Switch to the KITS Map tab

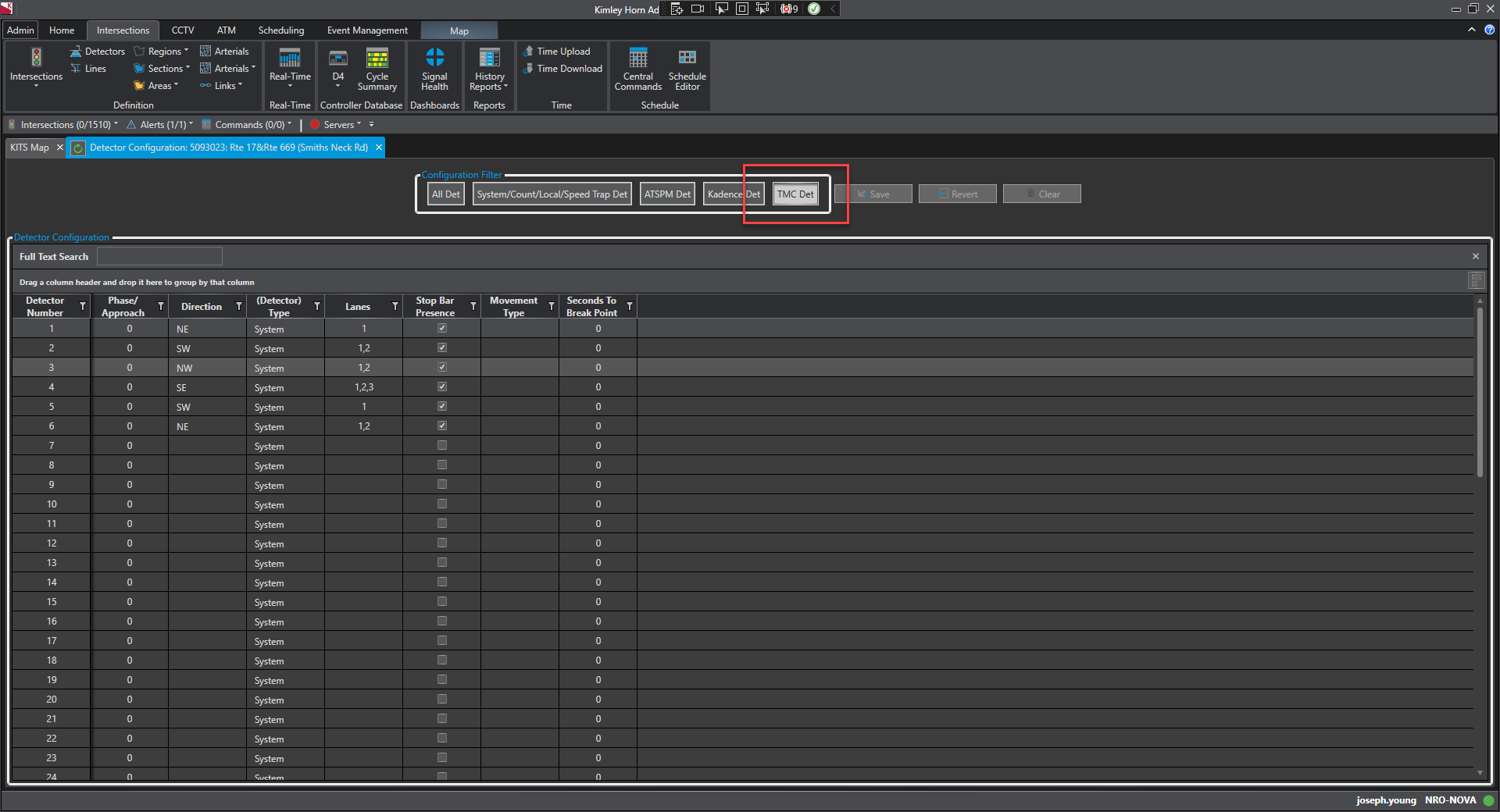click(x=30, y=148)
